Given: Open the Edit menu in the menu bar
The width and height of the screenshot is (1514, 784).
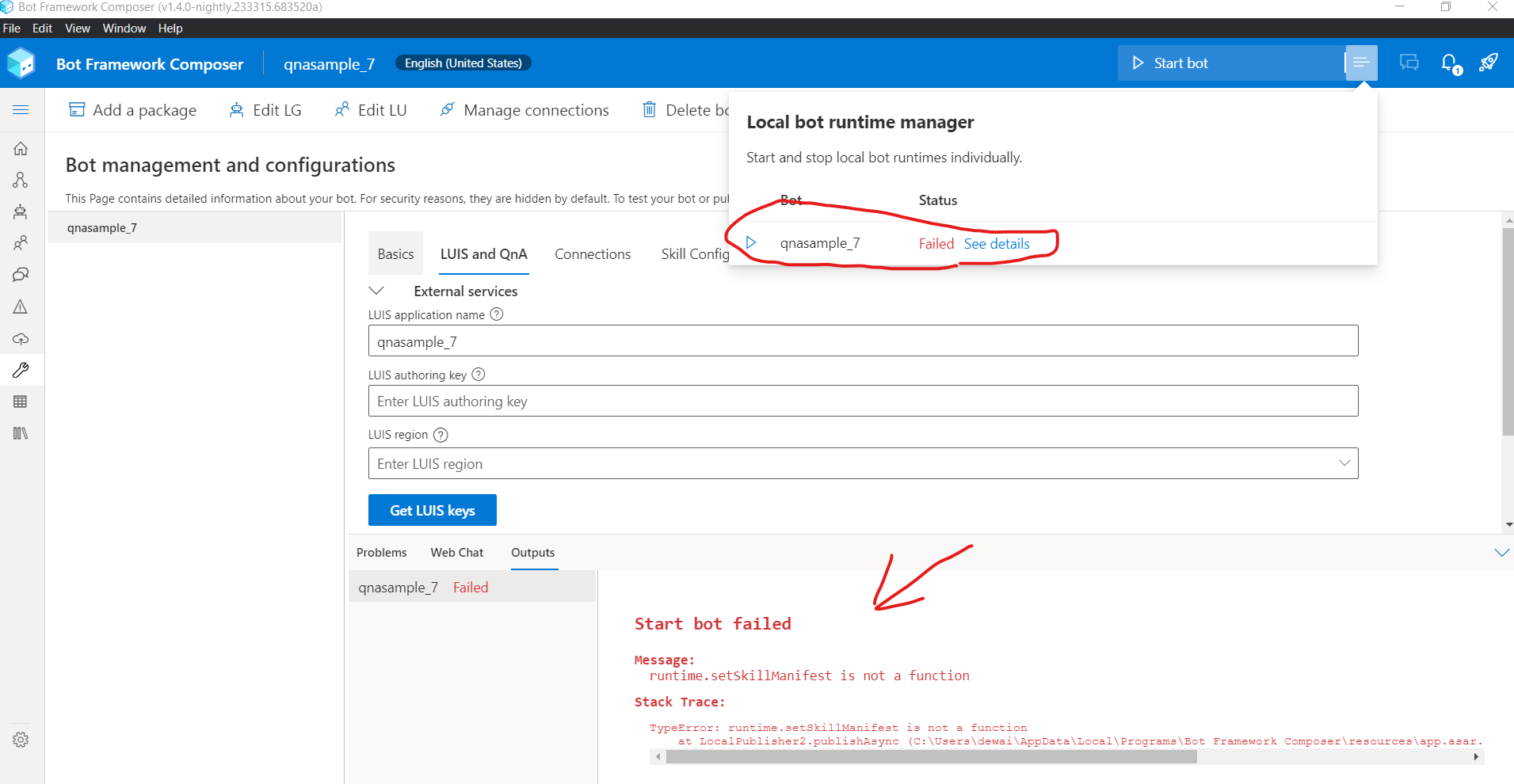Looking at the screenshot, I should (42, 28).
